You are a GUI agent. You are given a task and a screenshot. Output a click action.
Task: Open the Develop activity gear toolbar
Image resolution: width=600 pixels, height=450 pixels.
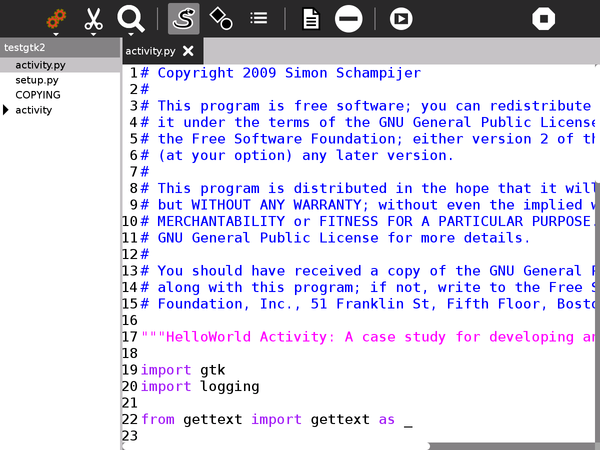click(x=55, y=18)
